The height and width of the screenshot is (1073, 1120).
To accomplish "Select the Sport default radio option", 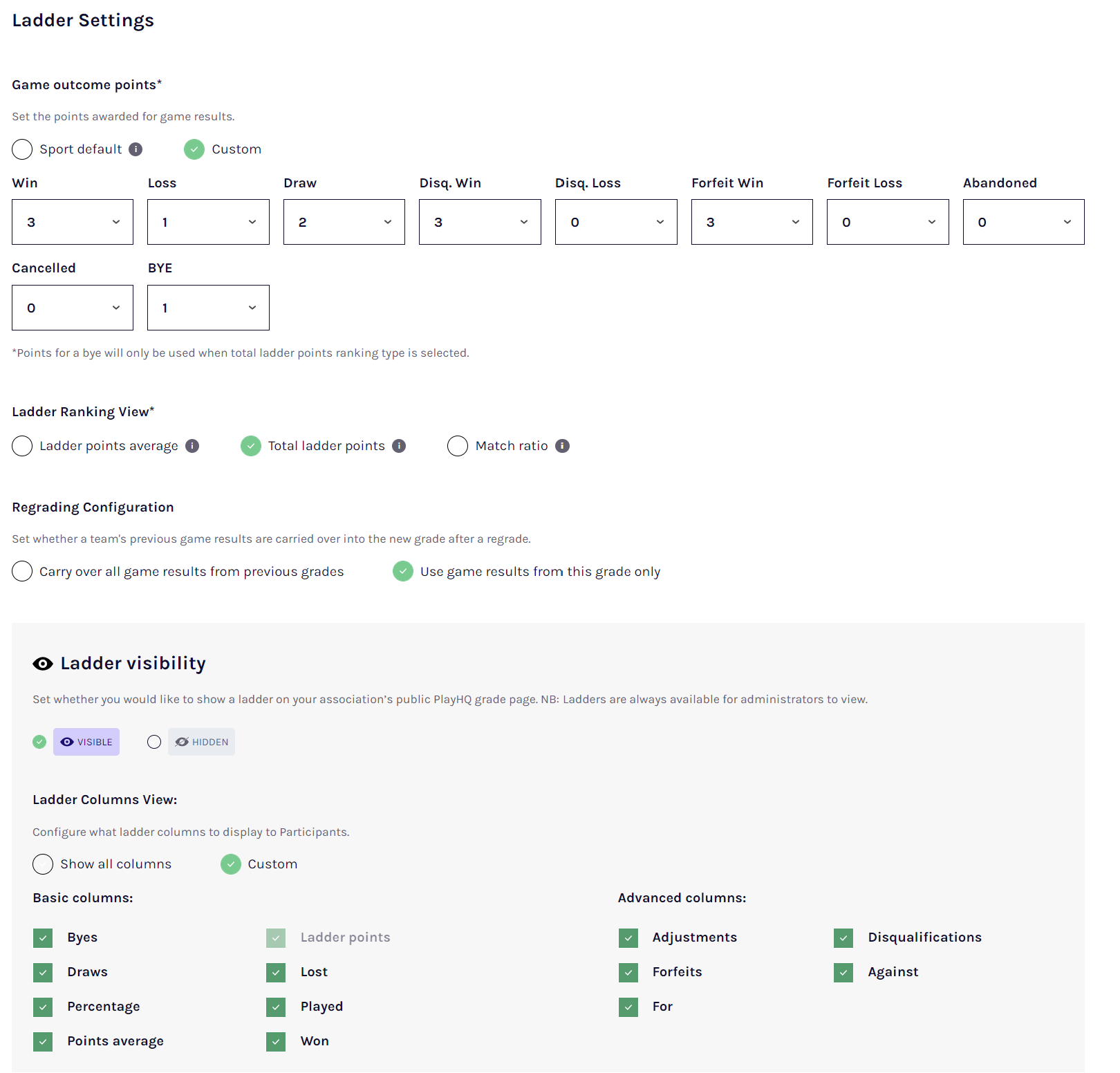I will [x=22, y=149].
